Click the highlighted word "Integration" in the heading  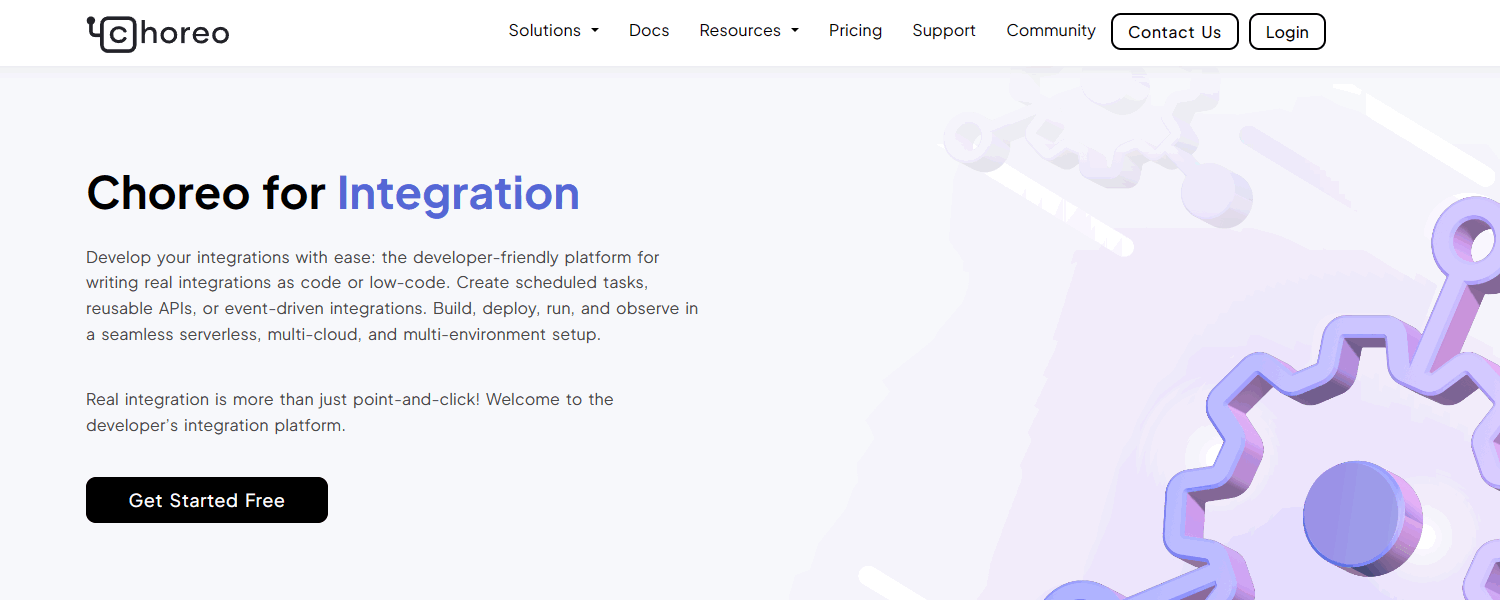click(x=457, y=193)
